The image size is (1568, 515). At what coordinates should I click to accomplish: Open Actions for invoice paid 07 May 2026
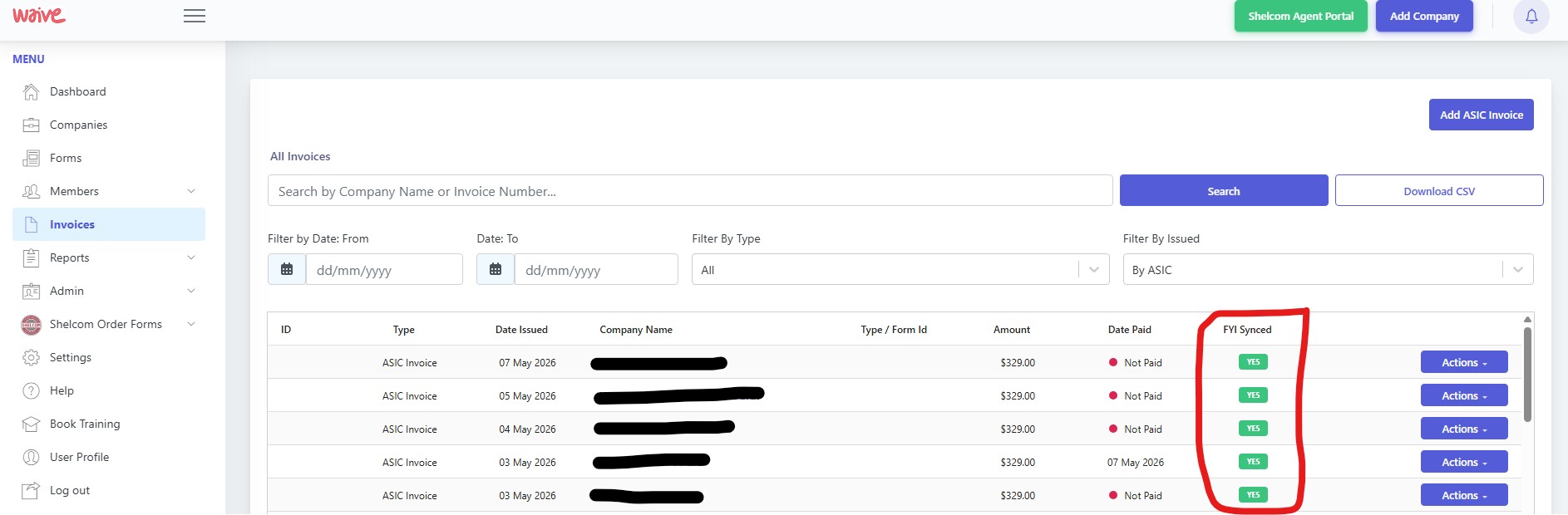1464,462
